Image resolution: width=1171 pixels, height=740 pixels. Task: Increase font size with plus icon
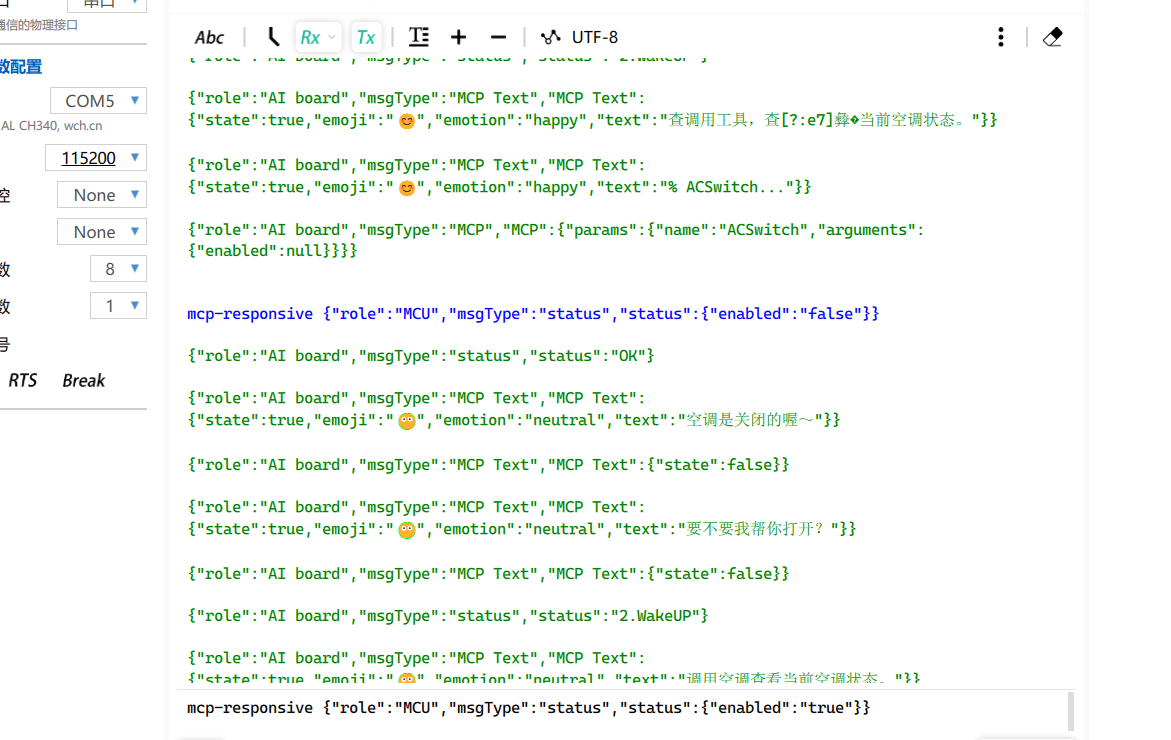pyautogui.click(x=458, y=37)
